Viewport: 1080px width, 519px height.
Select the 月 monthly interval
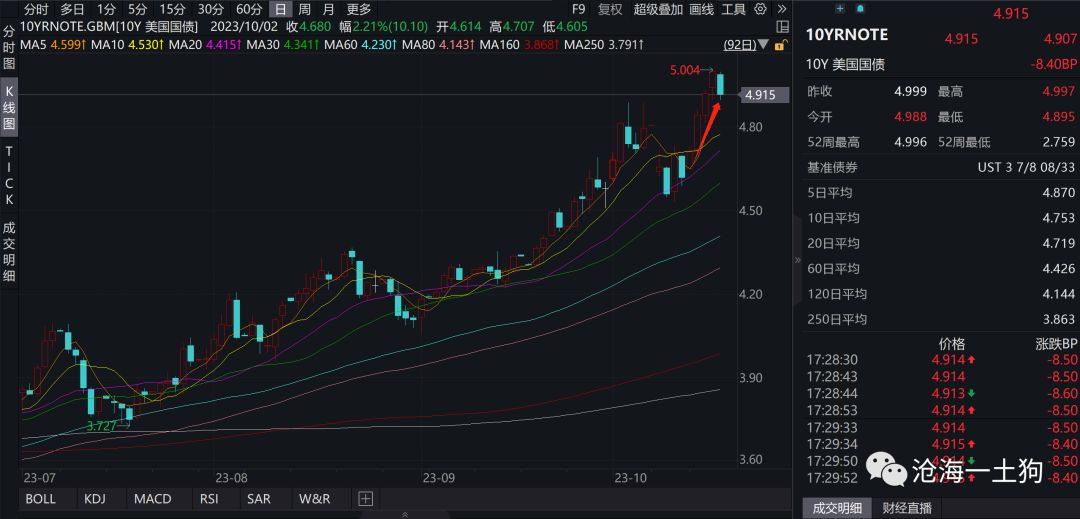coord(329,9)
